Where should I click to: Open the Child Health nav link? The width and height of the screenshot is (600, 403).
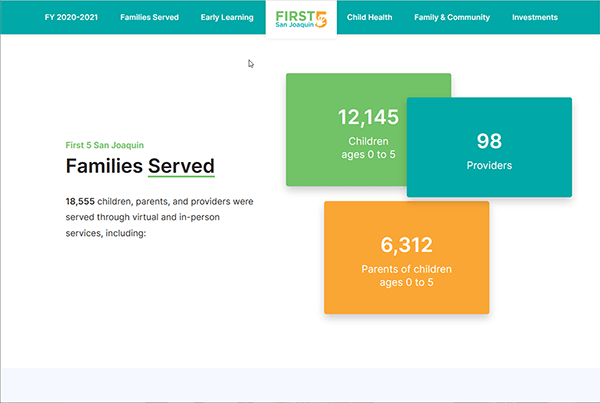369,17
